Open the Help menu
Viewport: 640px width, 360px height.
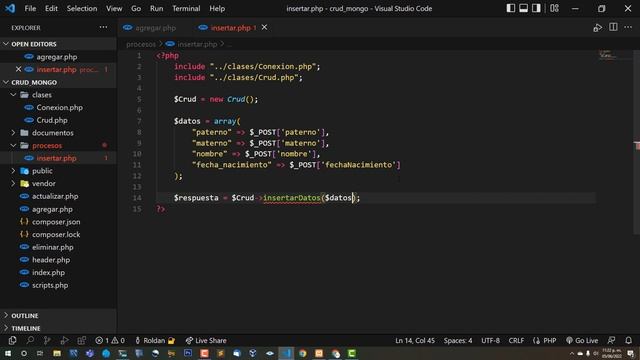[x=217, y=8]
